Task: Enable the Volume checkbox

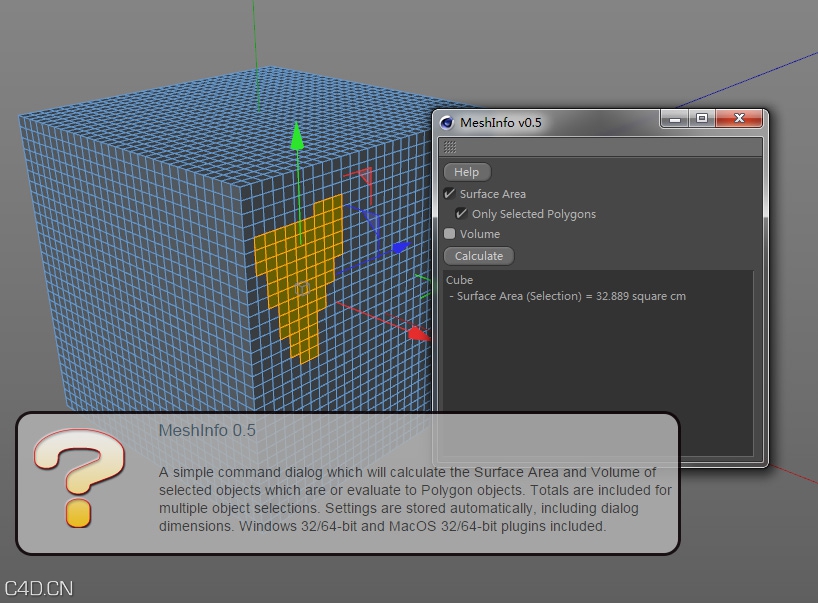Action: pos(449,233)
